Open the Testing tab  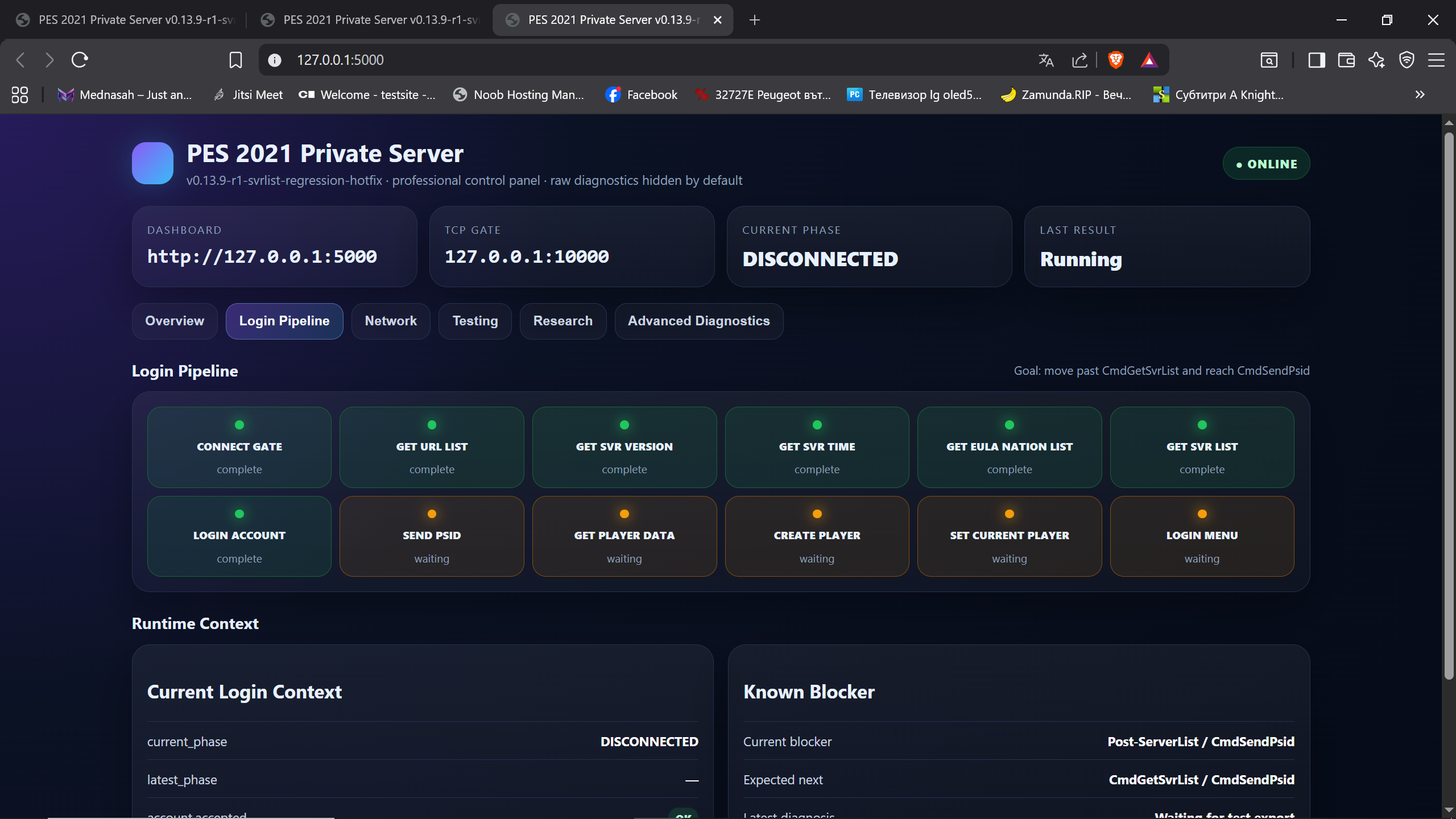click(475, 321)
